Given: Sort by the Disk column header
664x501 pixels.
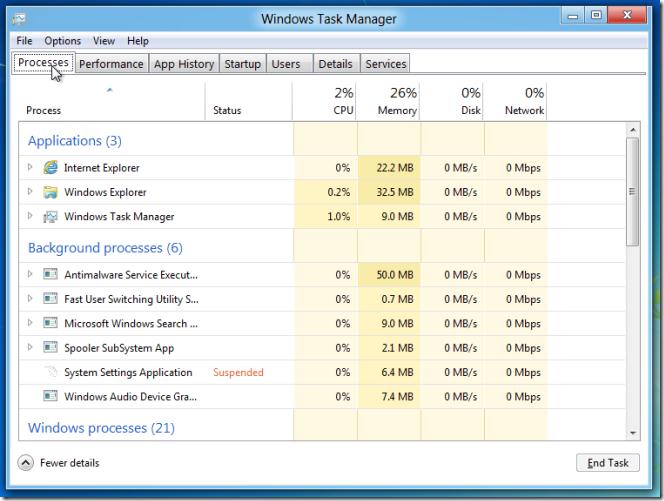Looking at the screenshot, I should 451,102.
